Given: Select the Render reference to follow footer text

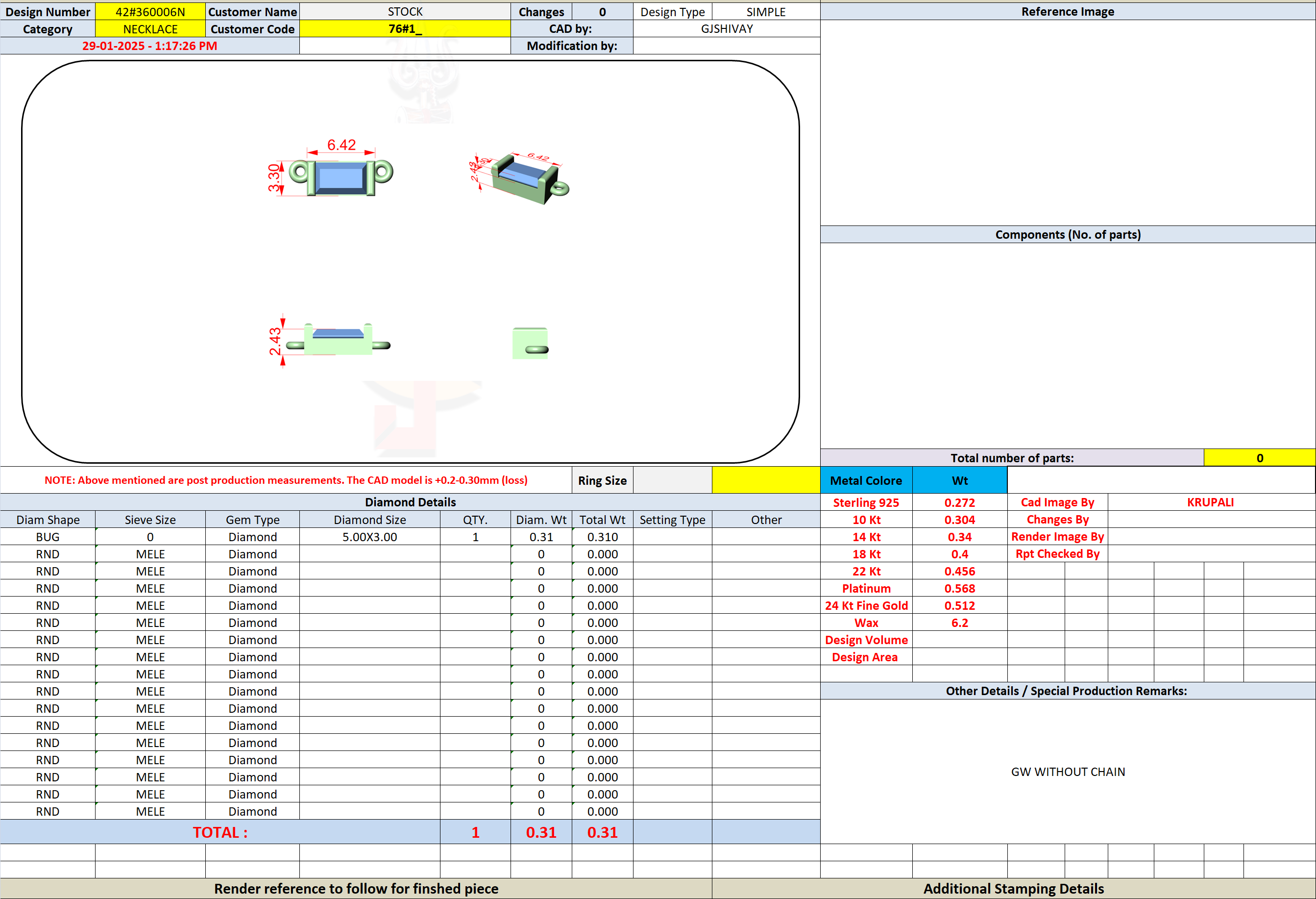Looking at the screenshot, I should tap(356, 889).
